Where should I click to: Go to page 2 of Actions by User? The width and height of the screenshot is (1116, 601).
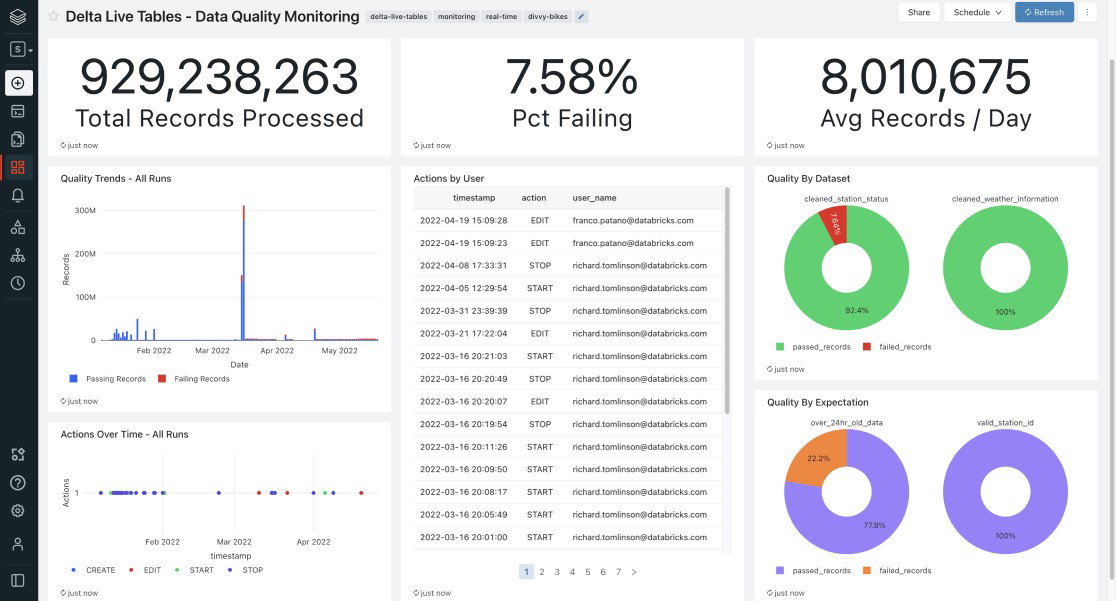(541, 571)
